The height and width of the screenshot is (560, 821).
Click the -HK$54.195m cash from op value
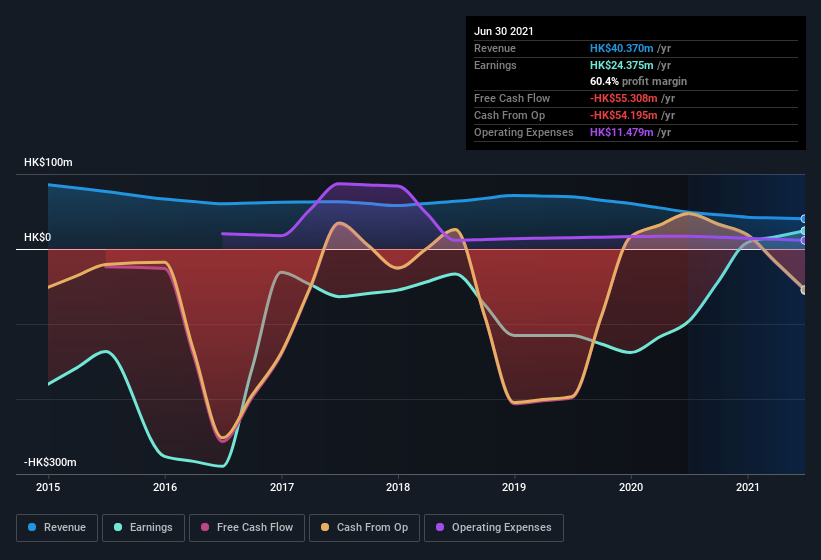point(624,115)
